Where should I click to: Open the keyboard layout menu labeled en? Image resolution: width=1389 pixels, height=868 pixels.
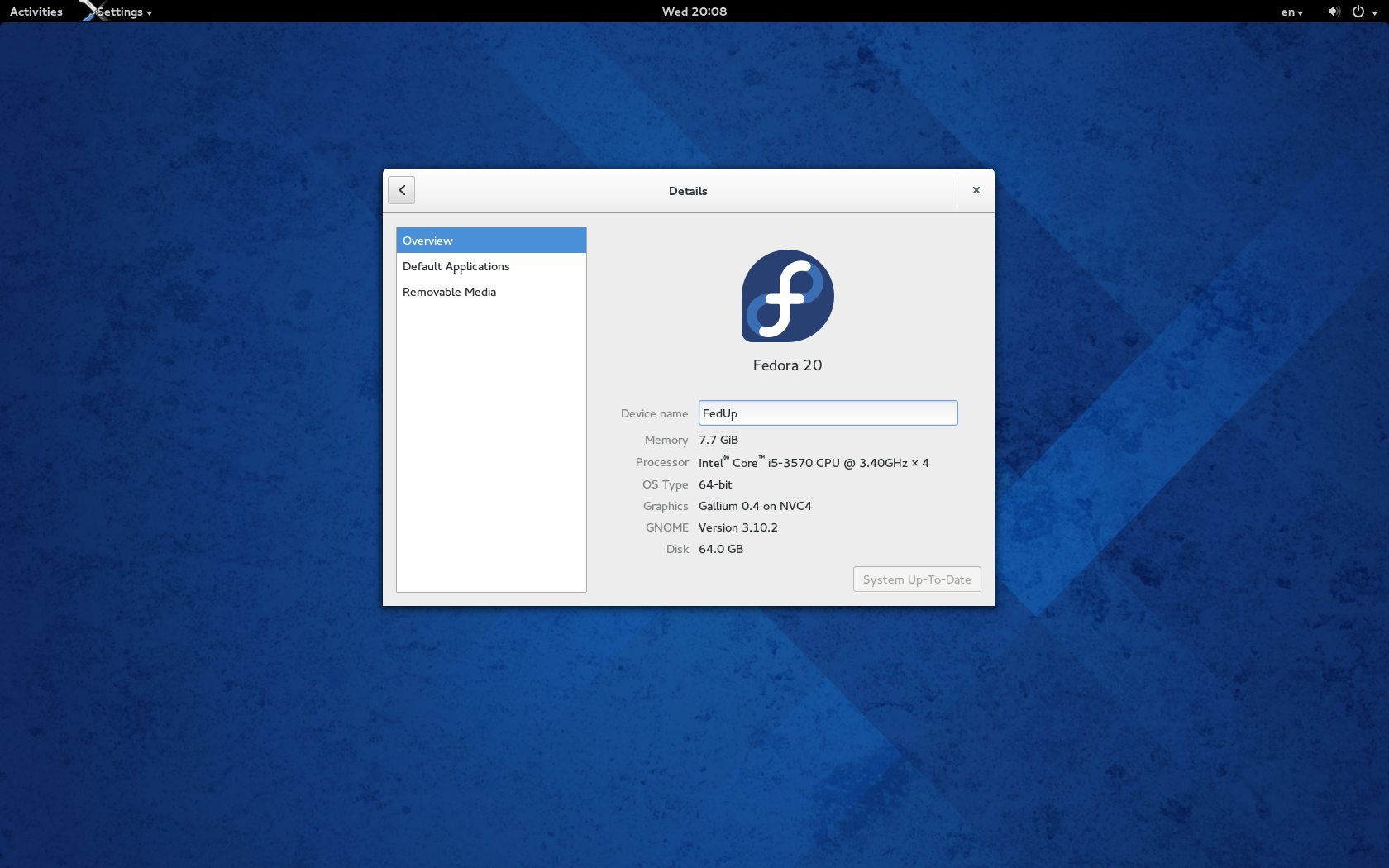pos(1290,12)
